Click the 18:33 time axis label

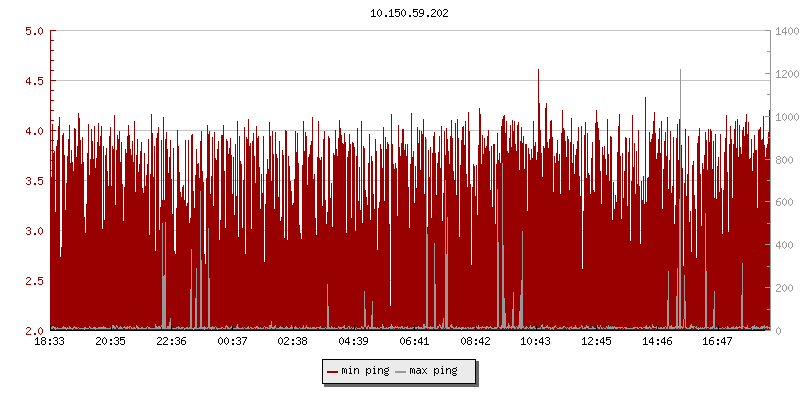(50, 342)
